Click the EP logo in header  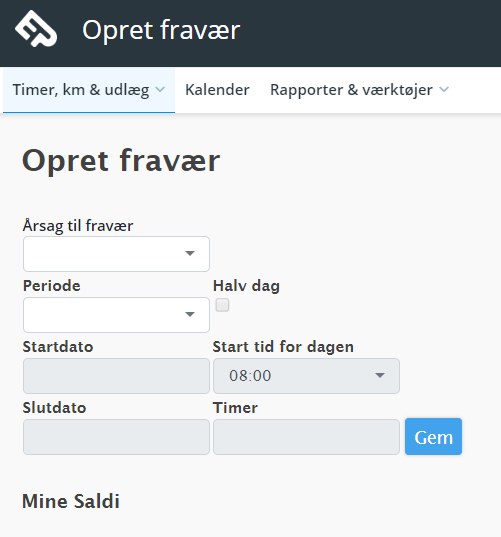[36, 29]
